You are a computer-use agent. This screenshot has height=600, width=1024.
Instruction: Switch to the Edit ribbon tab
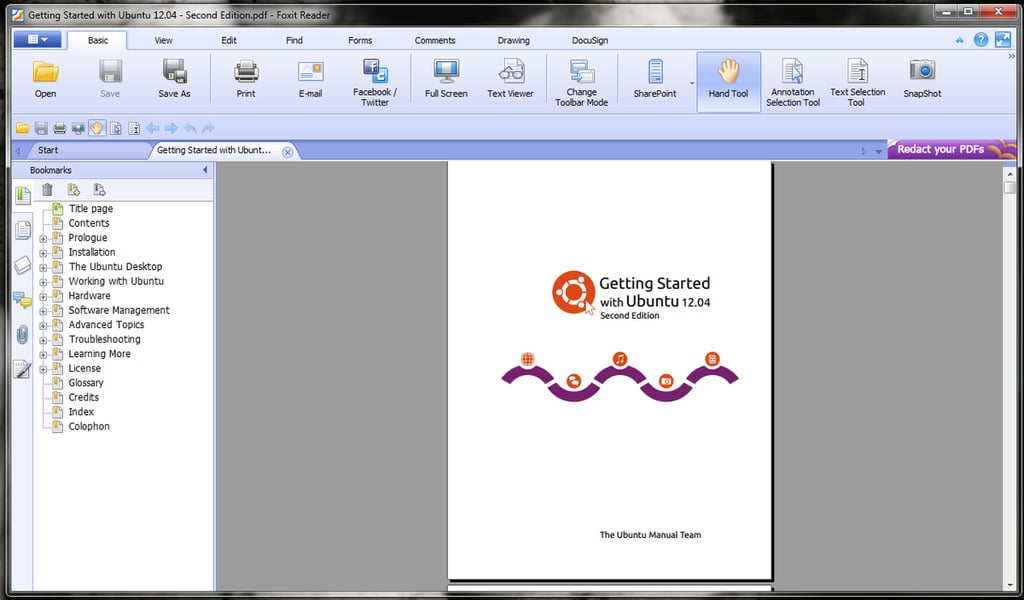click(x=229, y=40)
